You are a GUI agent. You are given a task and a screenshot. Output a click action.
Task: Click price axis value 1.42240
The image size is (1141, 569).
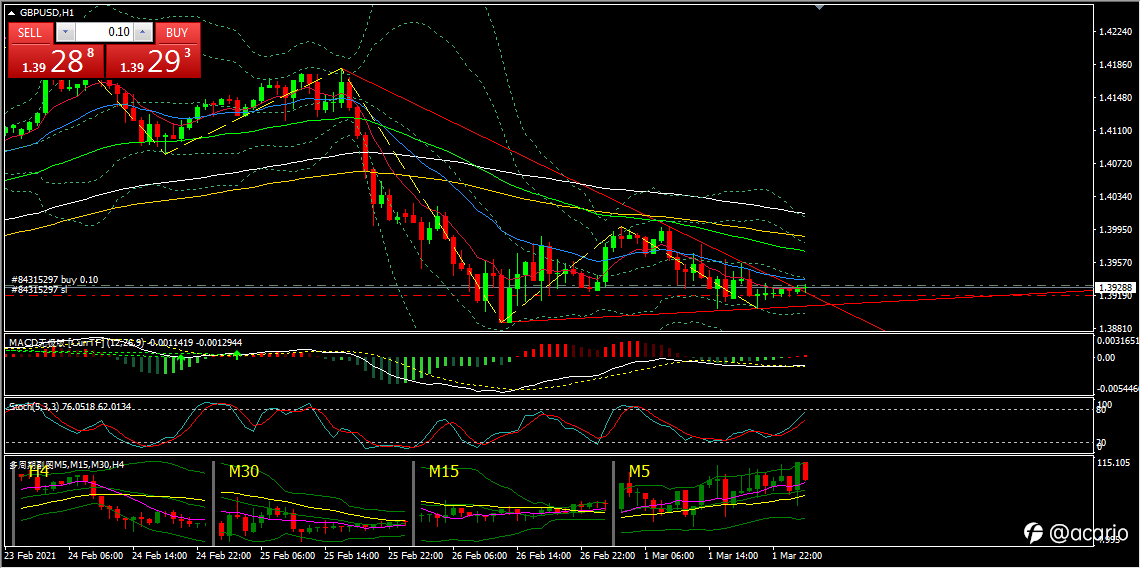point(1116,32)
